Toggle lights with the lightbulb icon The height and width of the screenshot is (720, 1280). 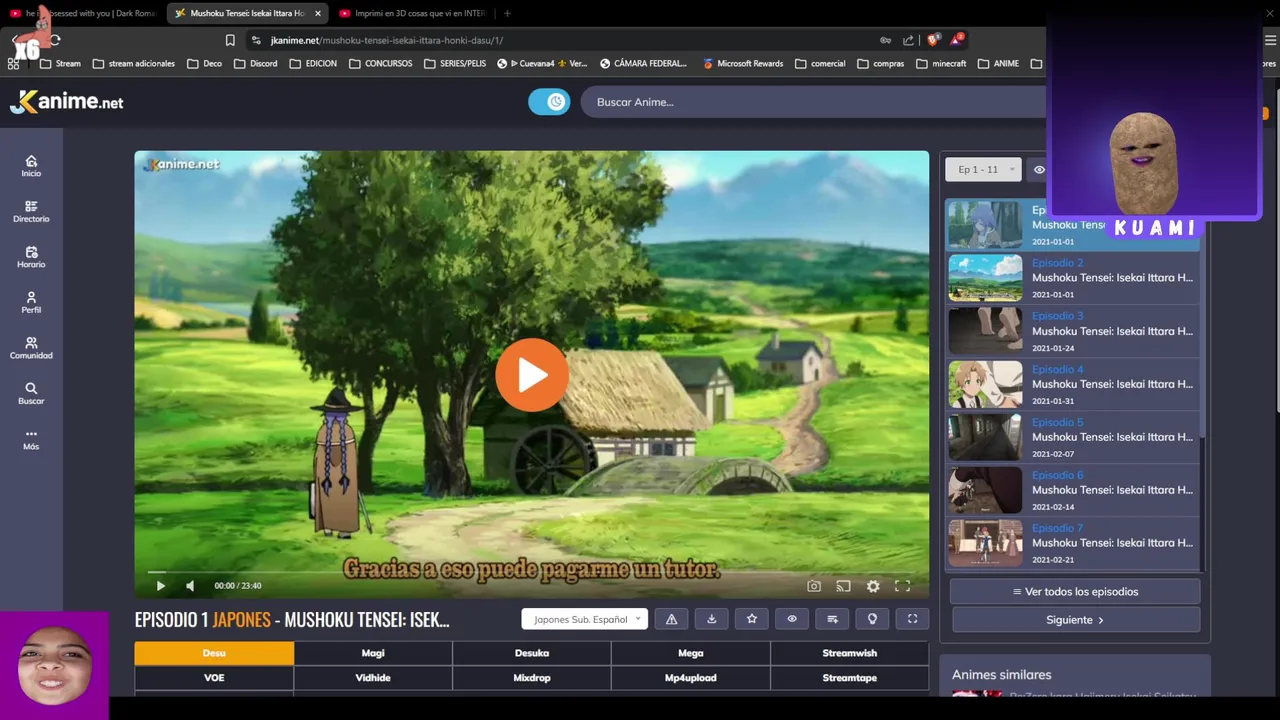872,619
